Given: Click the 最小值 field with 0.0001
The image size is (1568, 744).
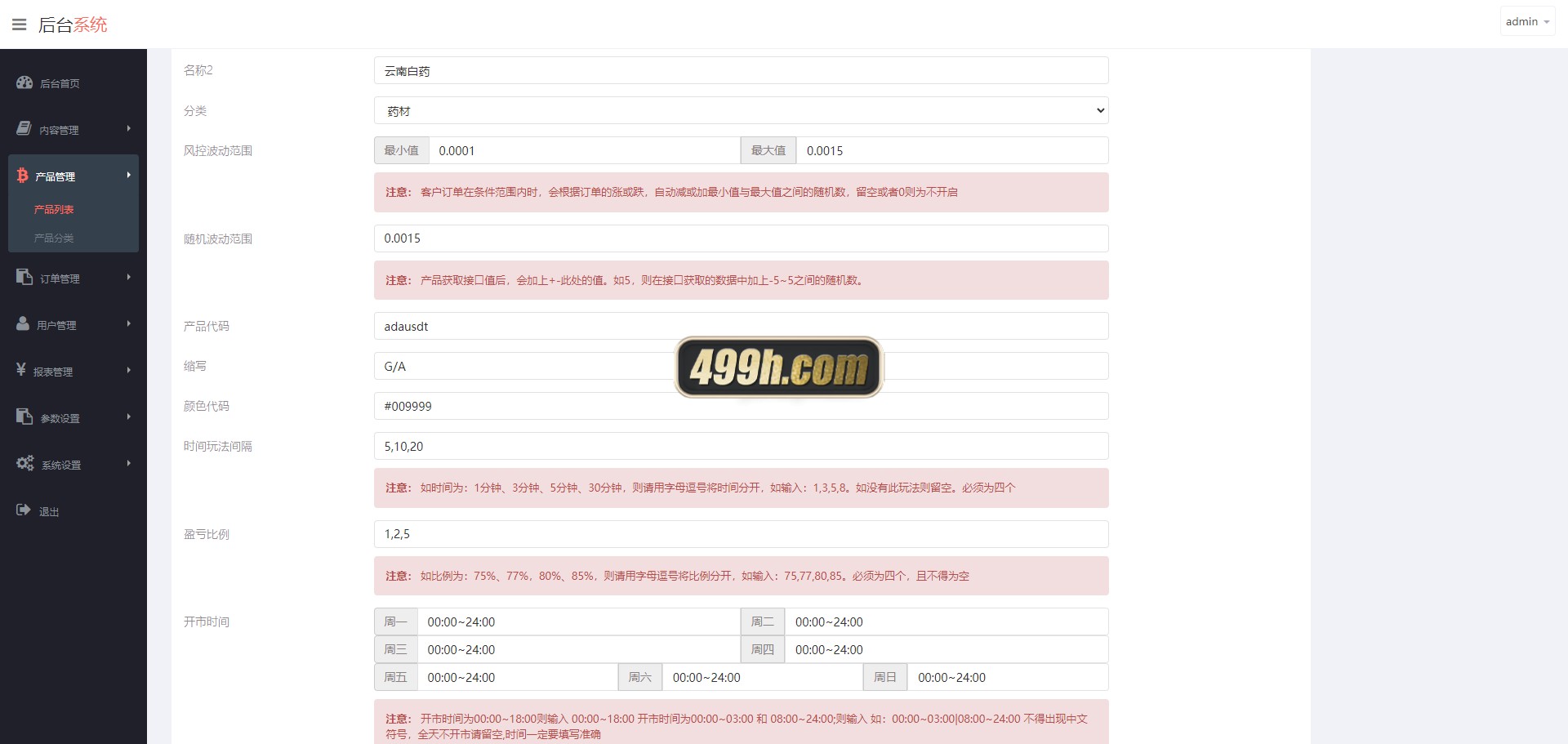Looking at the screenshot, I should [x=584, y=150].
